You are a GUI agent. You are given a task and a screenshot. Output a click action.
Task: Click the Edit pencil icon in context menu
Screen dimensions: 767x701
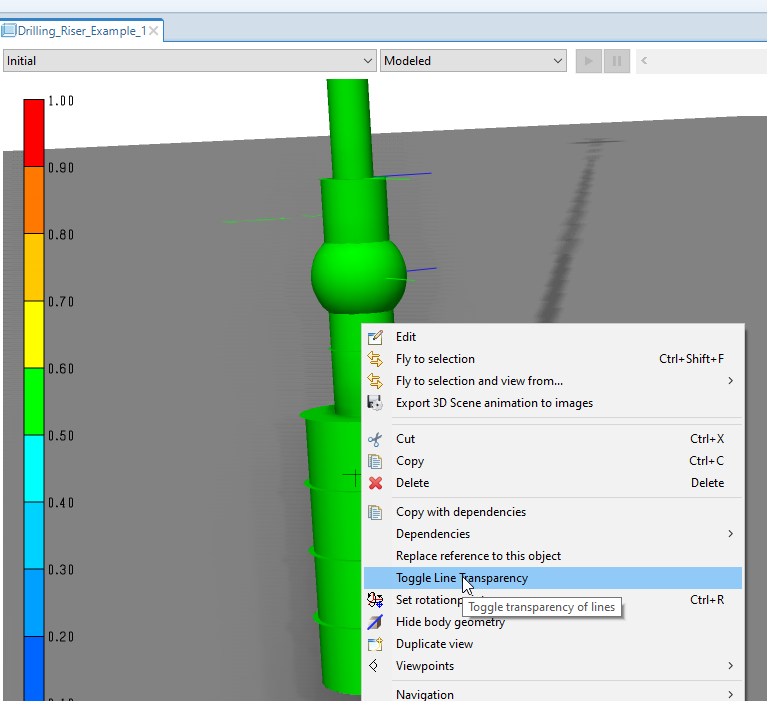click(x=375, y=338)
